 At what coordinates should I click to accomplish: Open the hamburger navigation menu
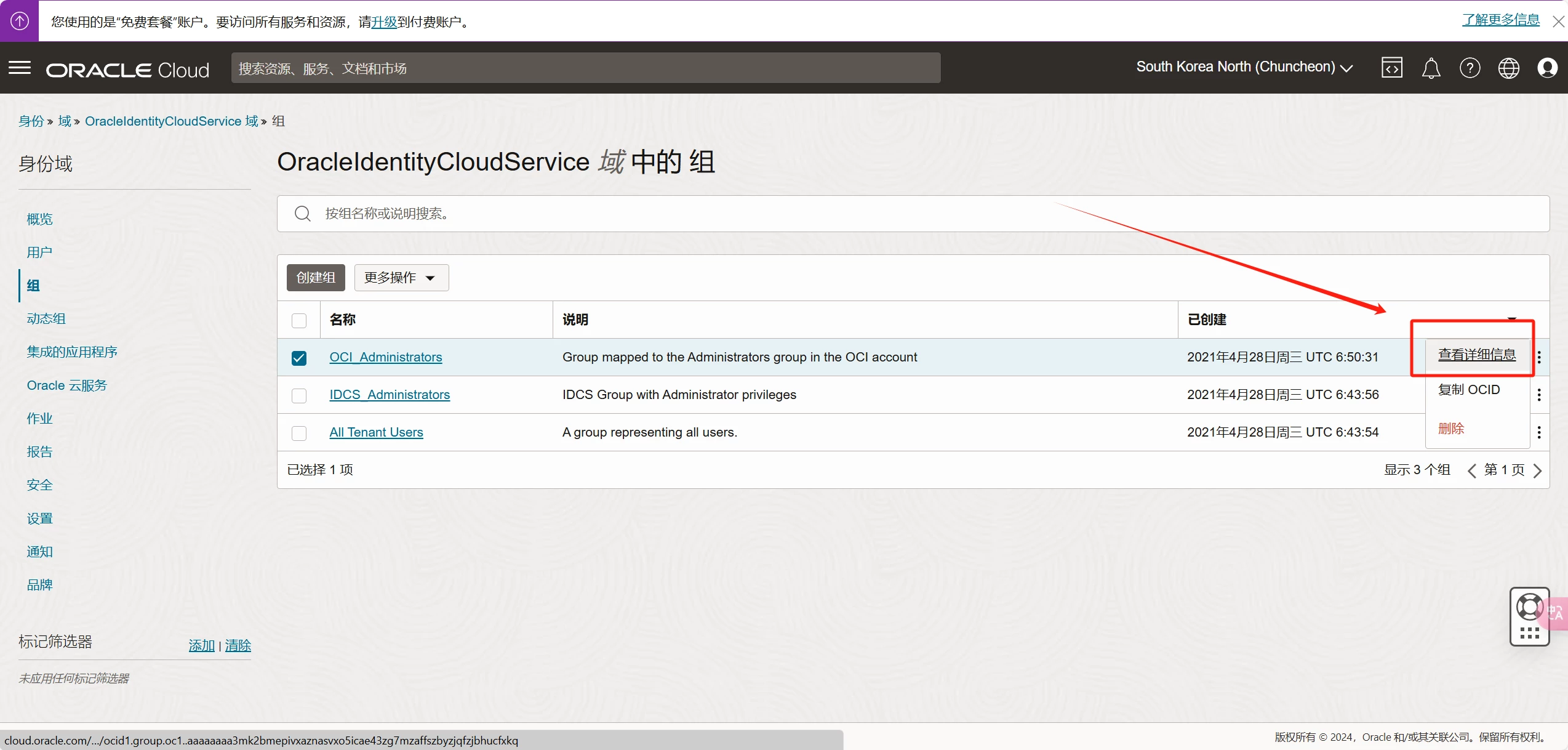point(20,68)
